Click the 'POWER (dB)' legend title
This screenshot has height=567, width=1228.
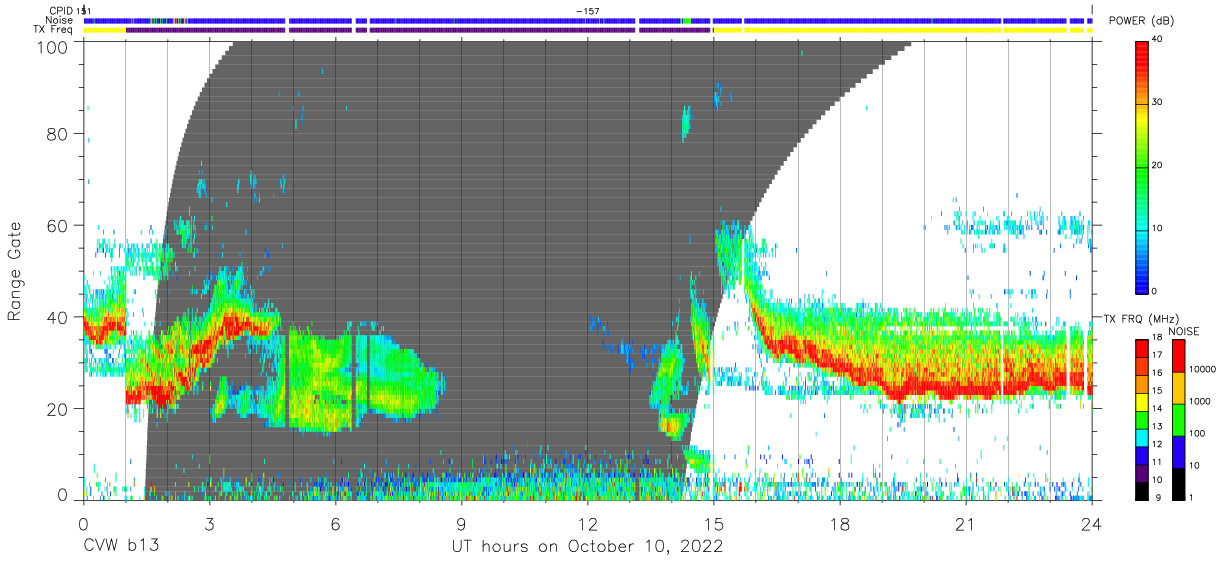1141,21
